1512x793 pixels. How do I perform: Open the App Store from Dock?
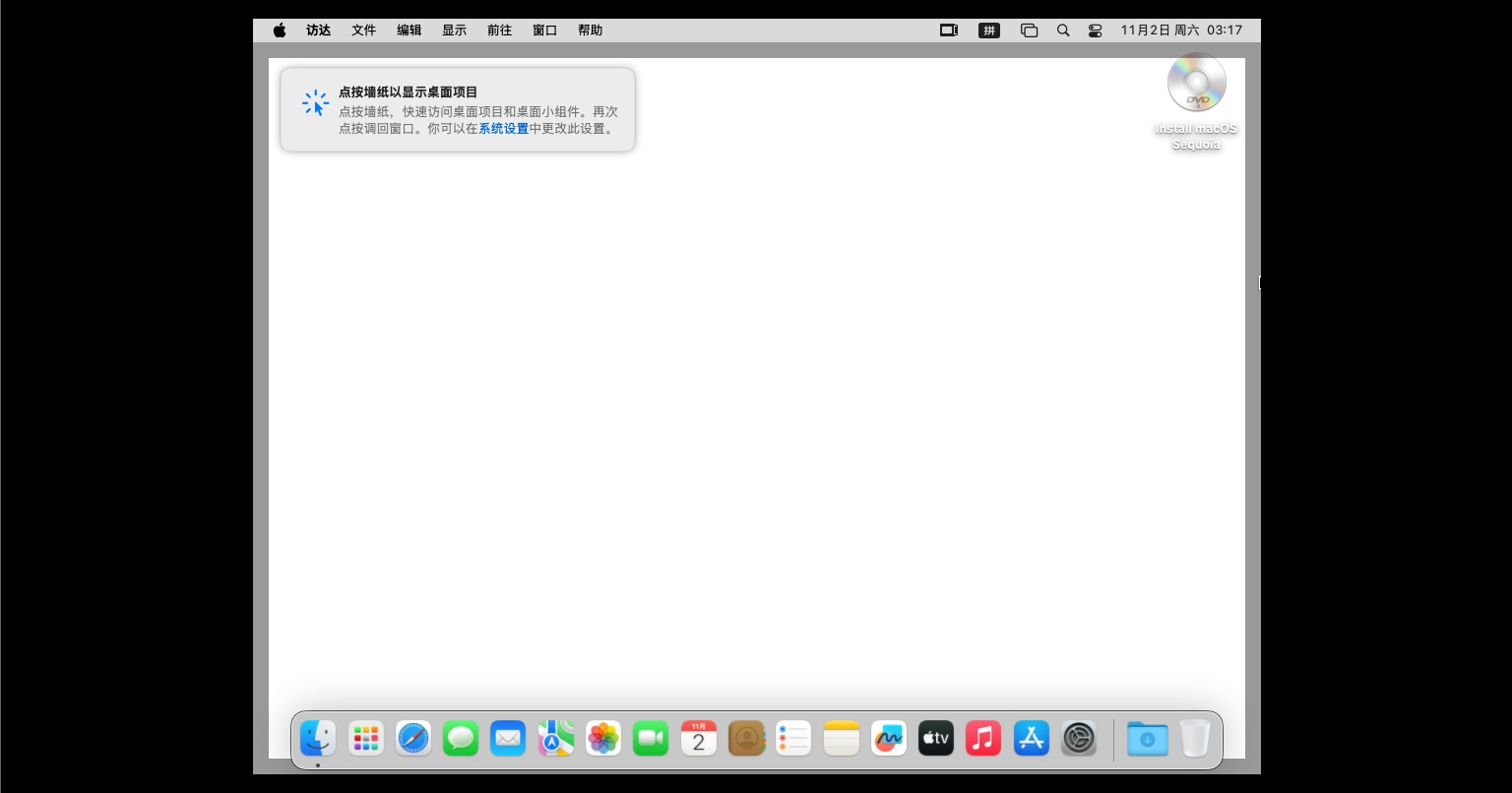(x=1032, y=738)
